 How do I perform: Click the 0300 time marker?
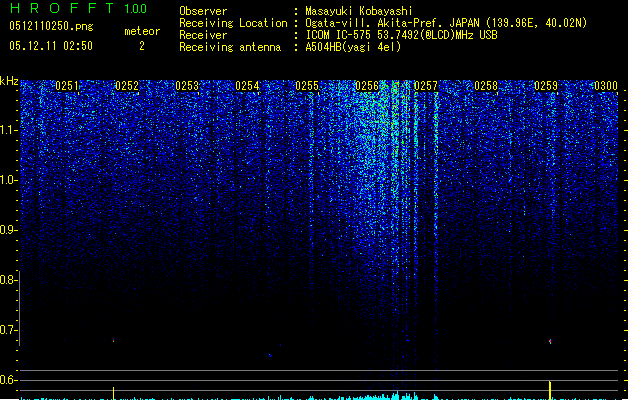point(606,86)
